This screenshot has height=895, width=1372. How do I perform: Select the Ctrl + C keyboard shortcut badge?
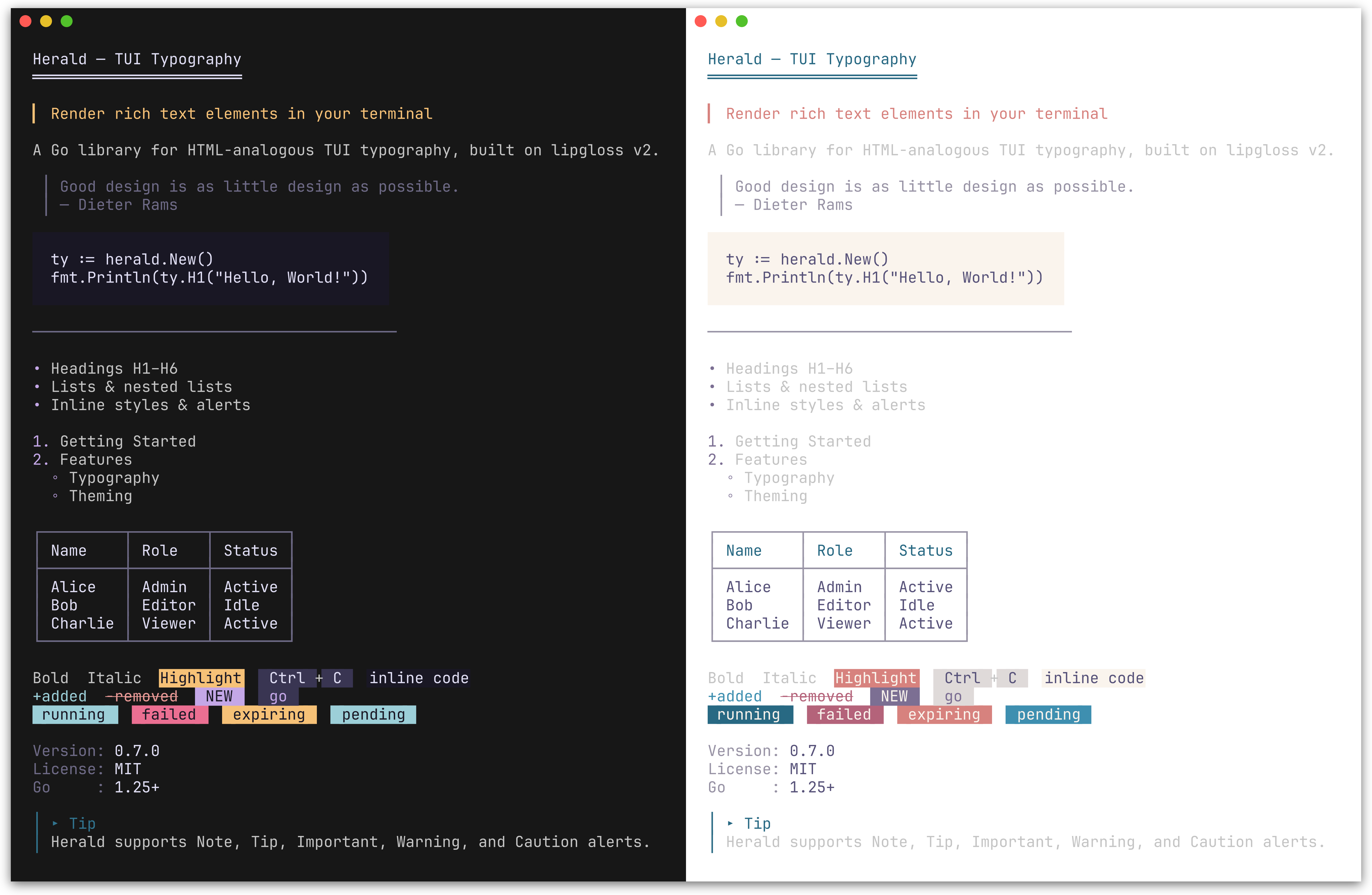[305, 677]
